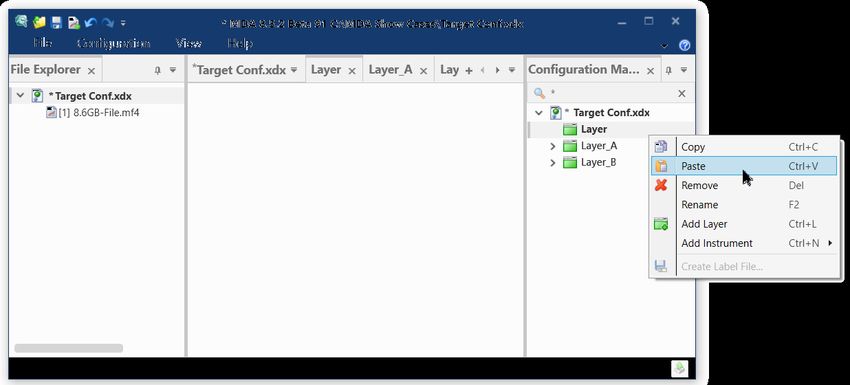This screenshot has height=385, width=850.
Task: Close the Layer tab
Action: (352, 71)
